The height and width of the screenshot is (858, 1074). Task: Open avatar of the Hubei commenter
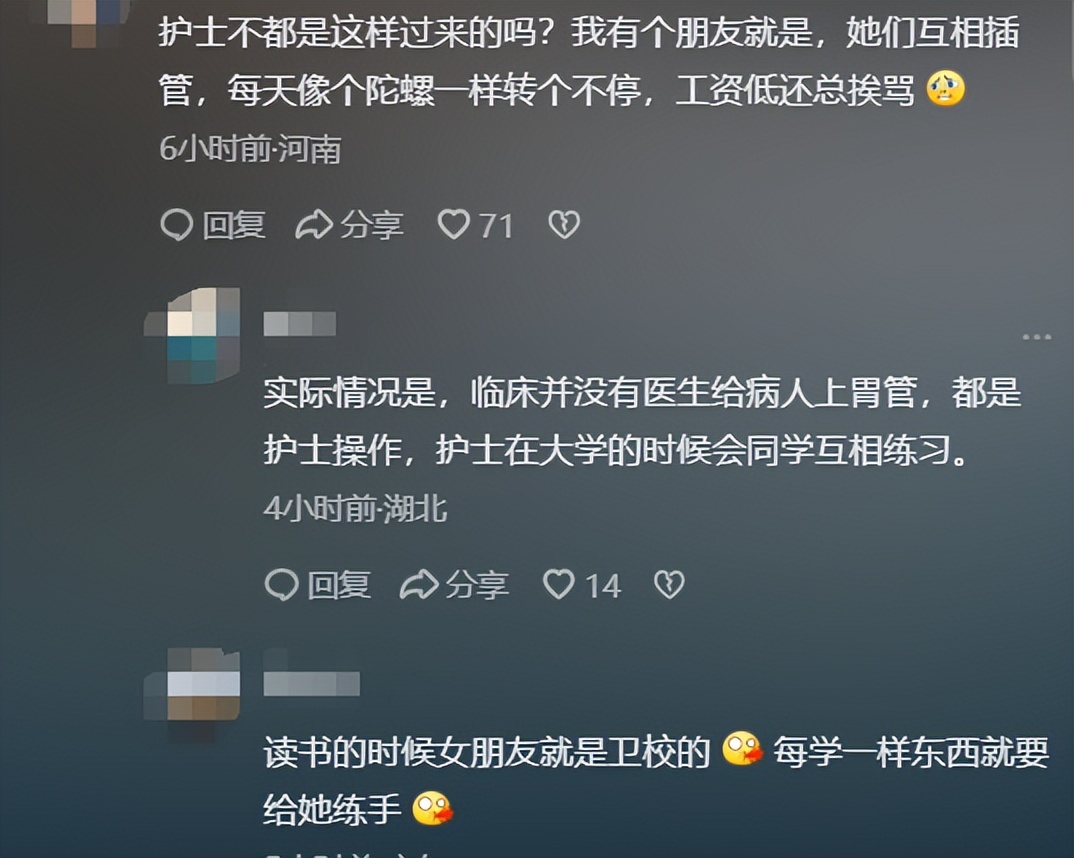coord(192,336)
